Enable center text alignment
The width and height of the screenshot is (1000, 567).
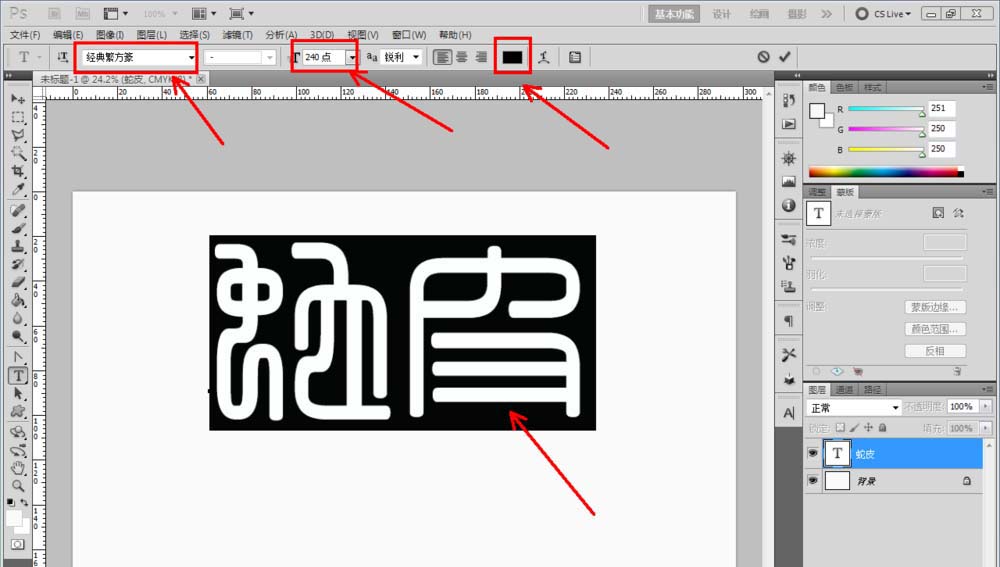462,58
